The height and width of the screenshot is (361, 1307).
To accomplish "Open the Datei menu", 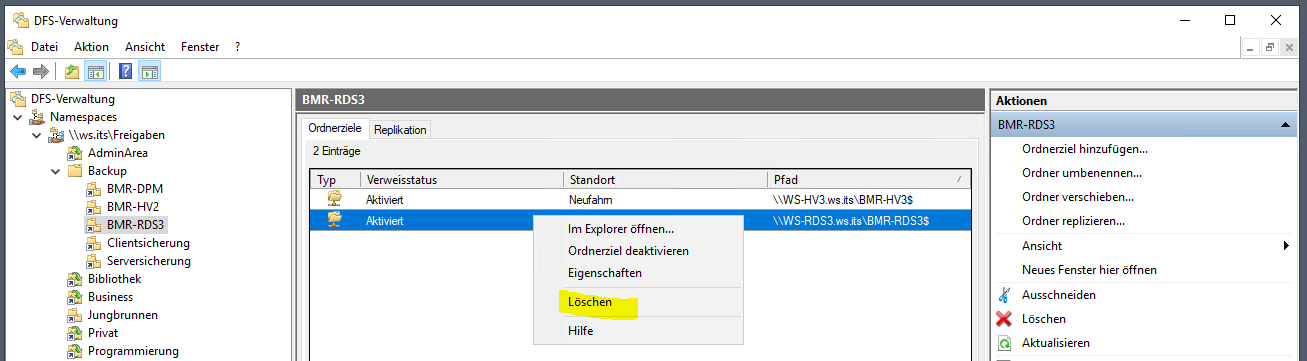I will pyautogui.click(x=45, y=47).
